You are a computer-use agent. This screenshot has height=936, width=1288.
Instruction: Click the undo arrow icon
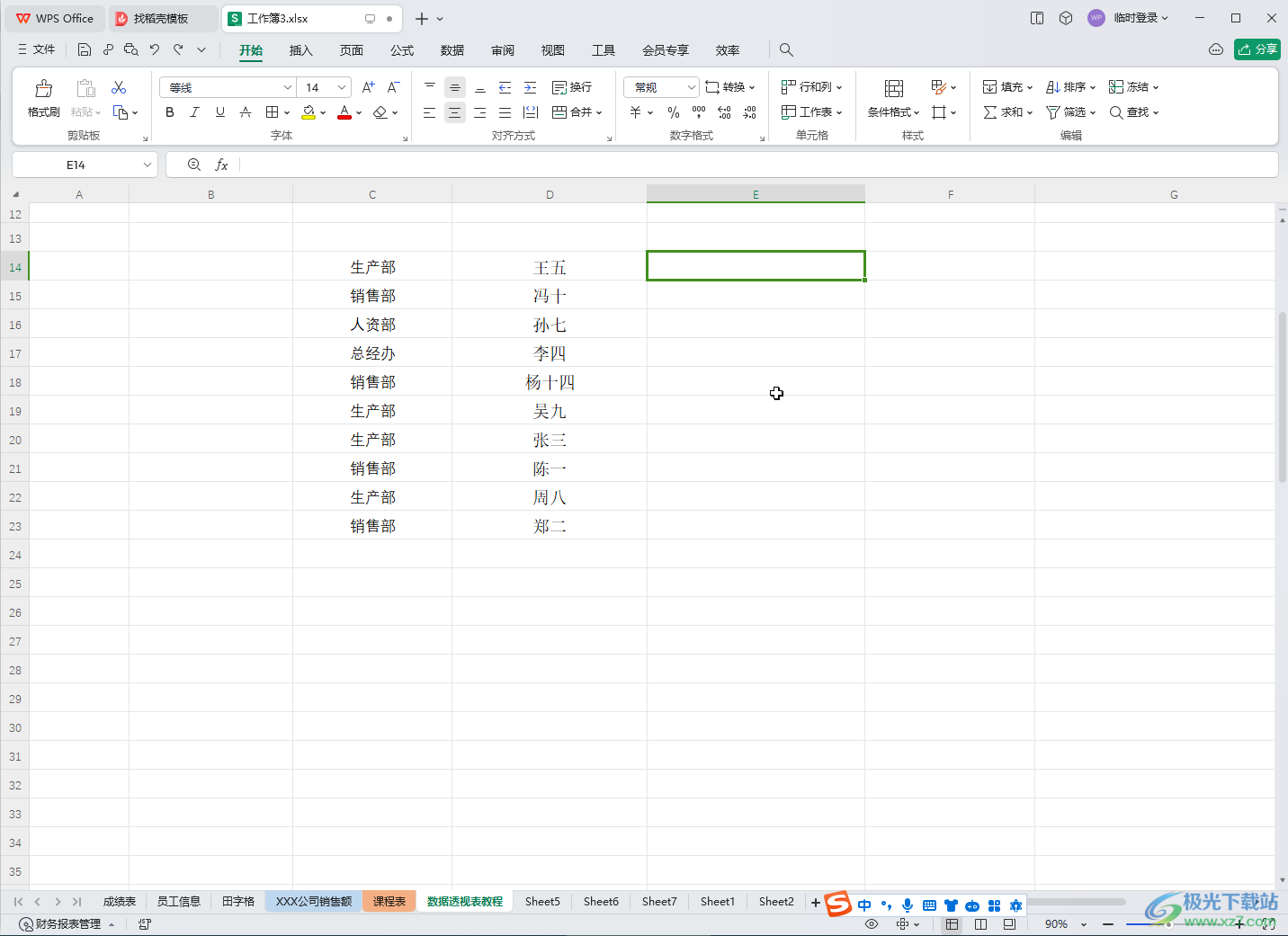point(155,49)
